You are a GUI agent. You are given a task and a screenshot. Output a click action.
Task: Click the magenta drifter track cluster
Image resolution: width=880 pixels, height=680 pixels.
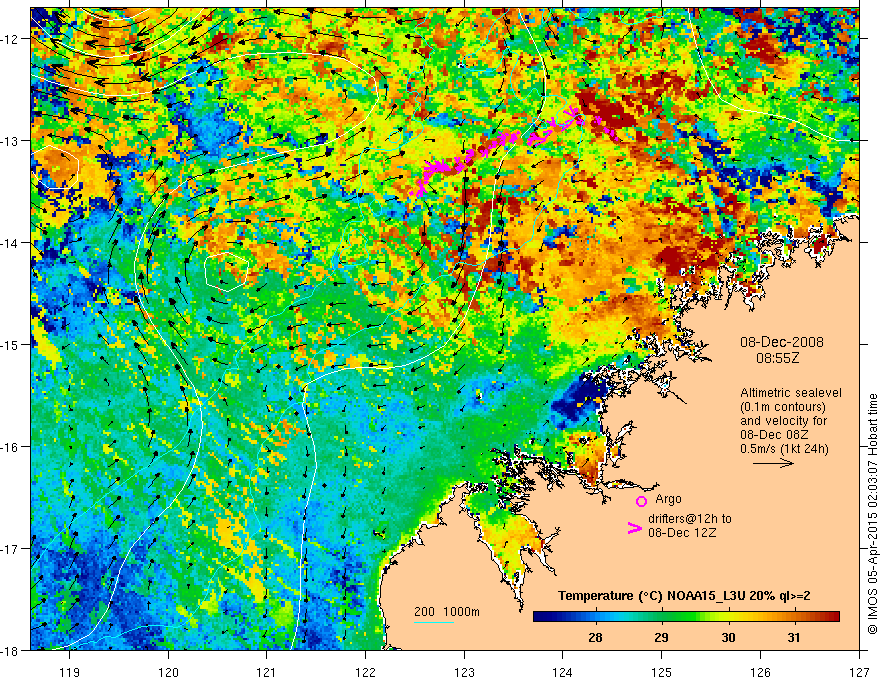pos(514,150)
